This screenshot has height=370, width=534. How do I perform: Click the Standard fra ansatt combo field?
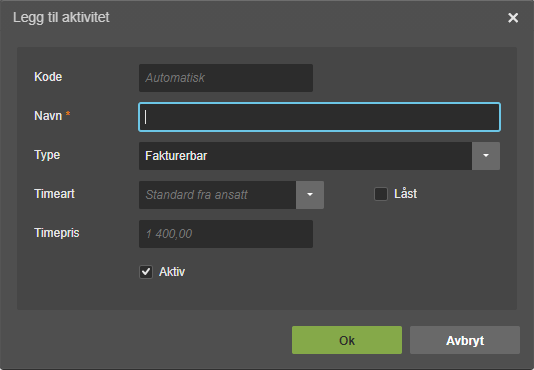[x=217, y=195]
